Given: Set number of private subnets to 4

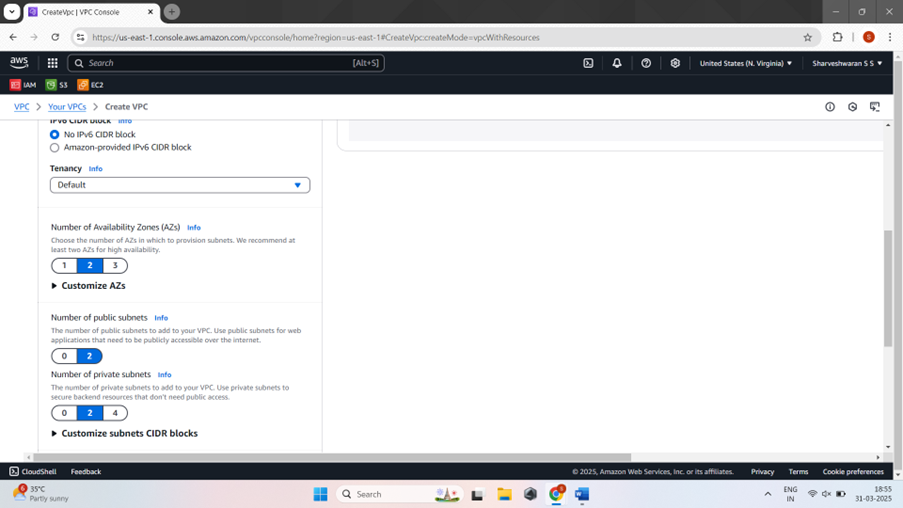Looking at the screenshot, I should [115, 413].
